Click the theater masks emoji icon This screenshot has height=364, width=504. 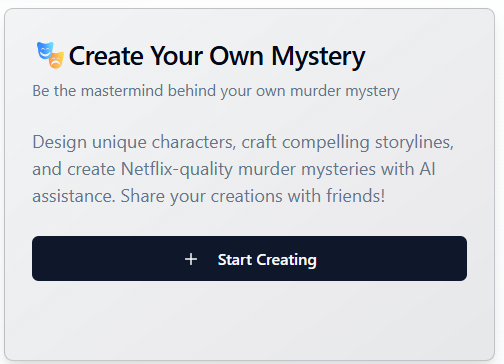pyautogui.click(x=50, y=55)
